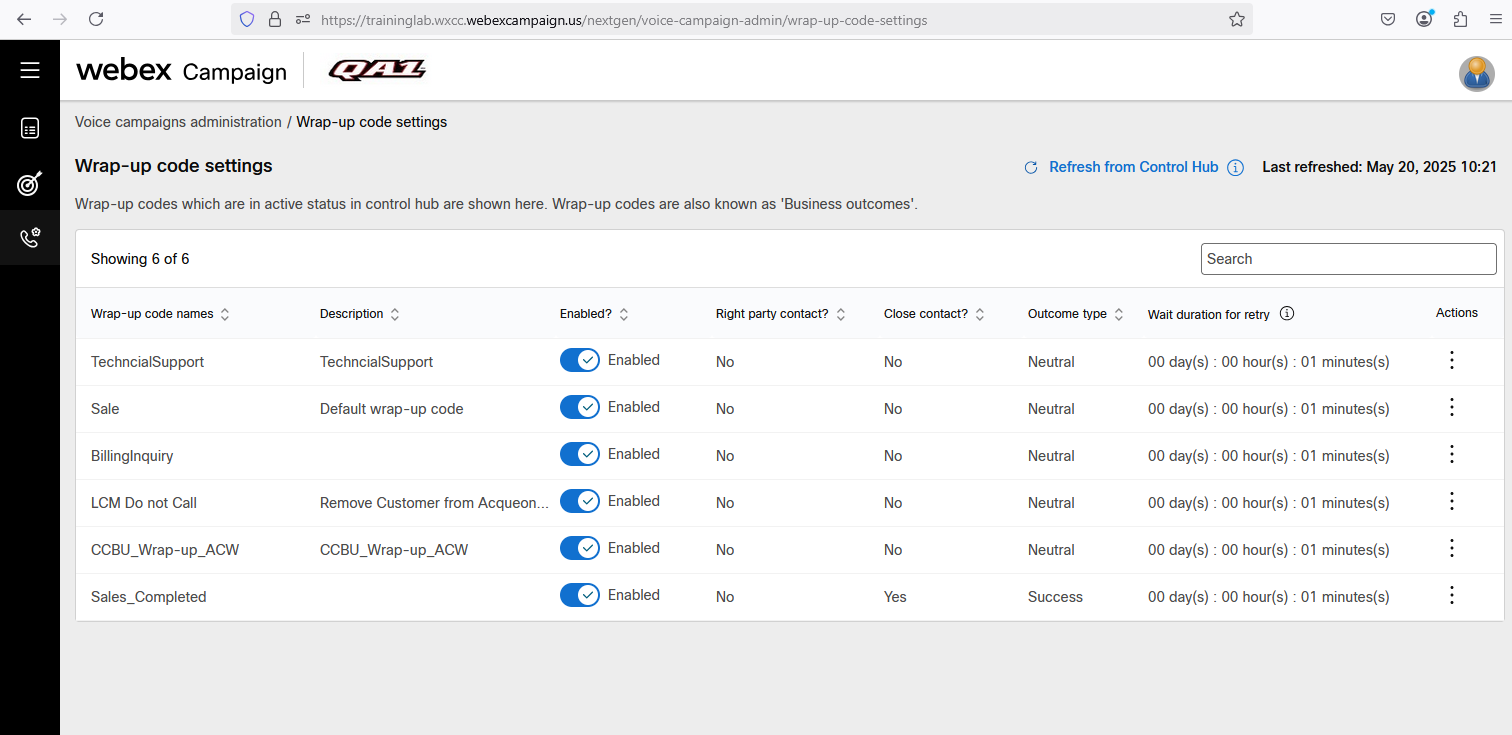
Task: Sort by Wrap-up code names column
Action: 225,314
